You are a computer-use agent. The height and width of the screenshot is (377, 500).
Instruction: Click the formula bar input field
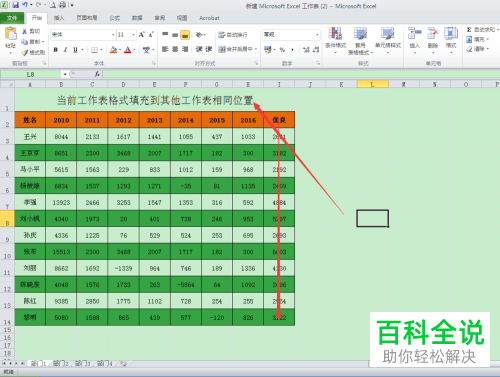(x=300, y=74)
